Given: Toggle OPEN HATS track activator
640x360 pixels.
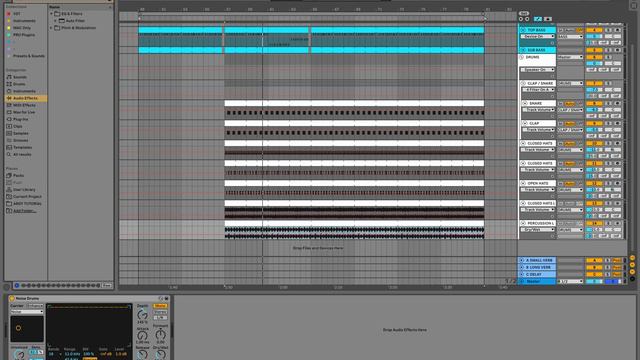Looking at the screenshot, I should 594,184.
